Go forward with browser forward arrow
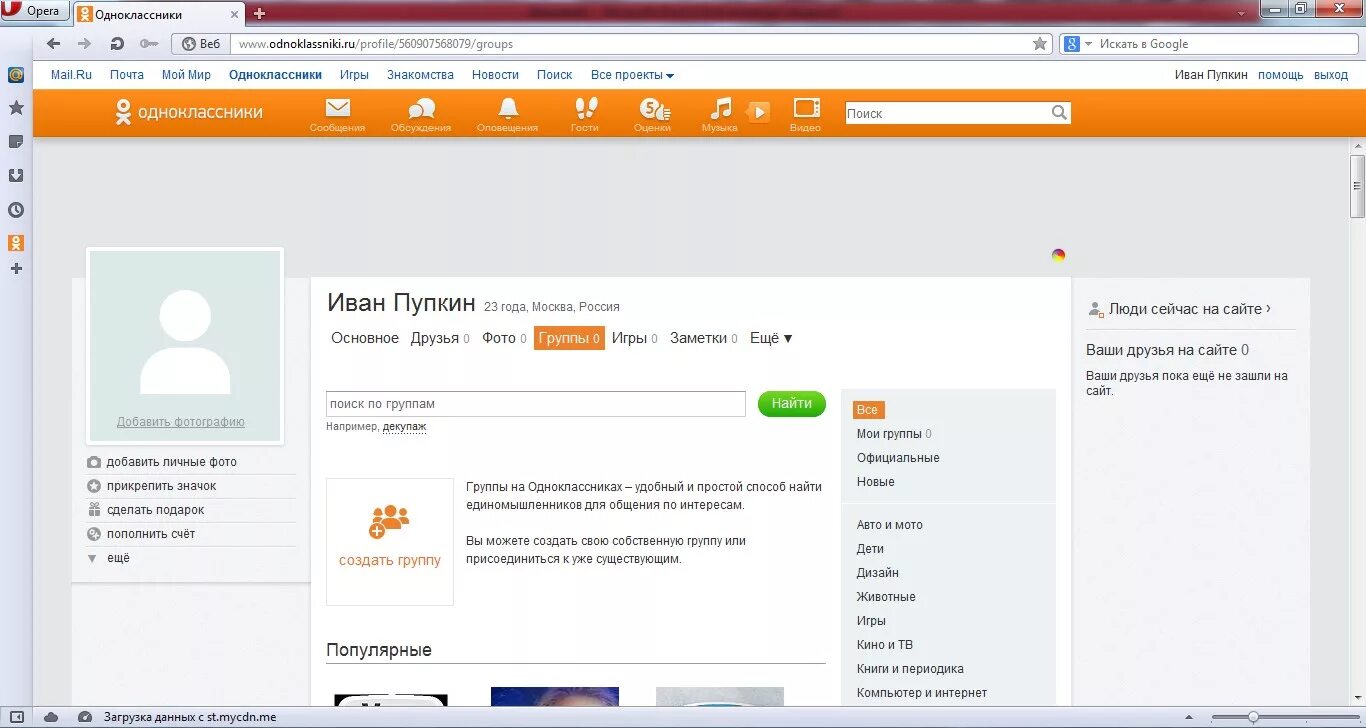This screenshot has height=728, width=1366. click(85, 44)
